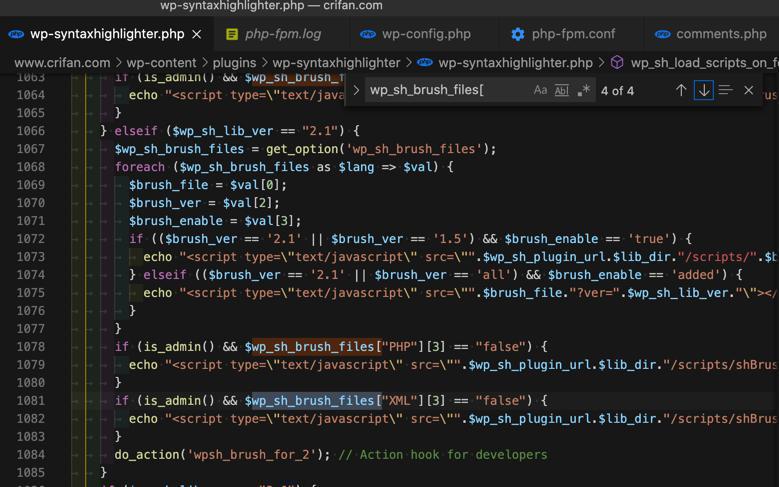Click the log file icon on php-fpm.log tab

pyautogui.click(x=232, y=34)
